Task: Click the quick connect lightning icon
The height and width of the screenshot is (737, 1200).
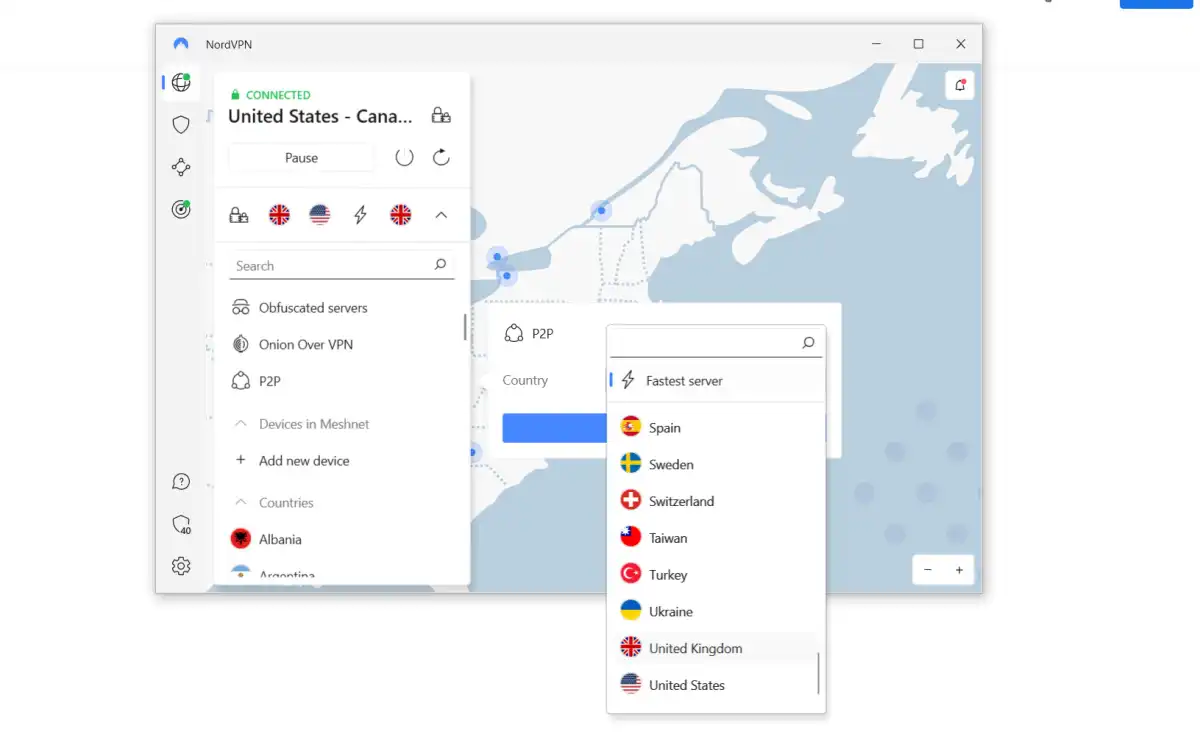Action: tap(360, 215)
